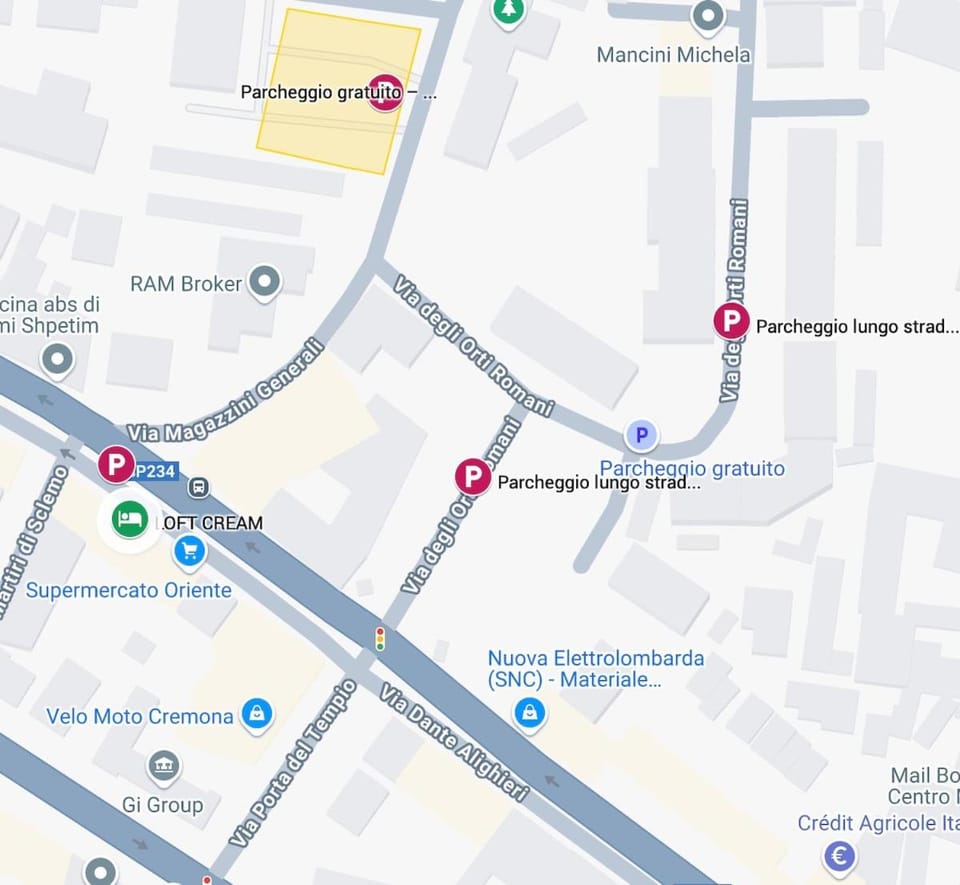Select the parking pin in the yellow highlighted lot
The image size is (960, 885).
[x=385, y=92]
